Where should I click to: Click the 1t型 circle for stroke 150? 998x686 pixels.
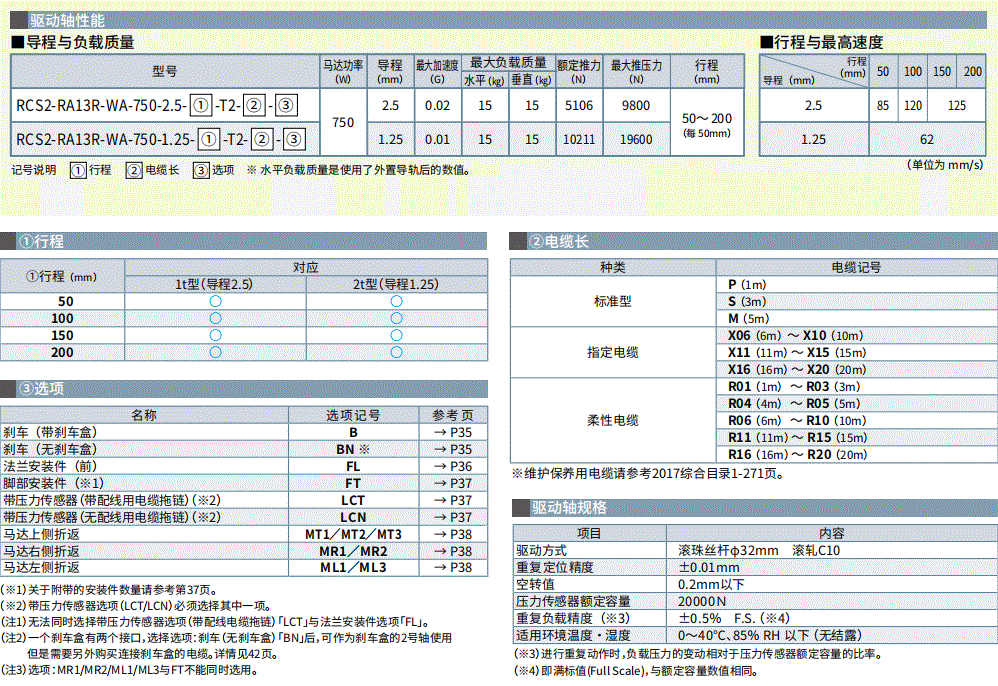tap(215, 335)
